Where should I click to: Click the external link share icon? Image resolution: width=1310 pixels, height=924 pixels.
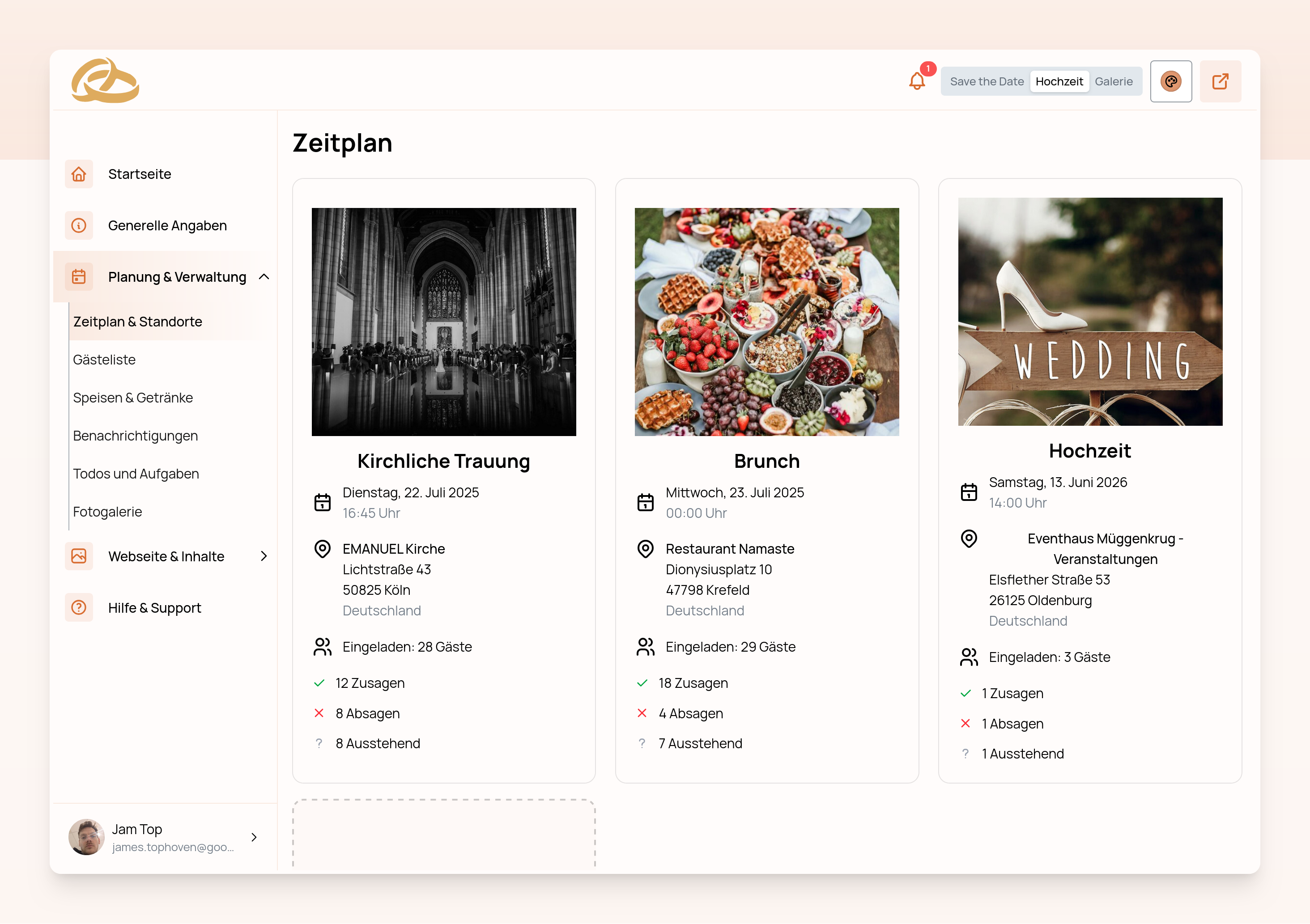(1221, 81)
